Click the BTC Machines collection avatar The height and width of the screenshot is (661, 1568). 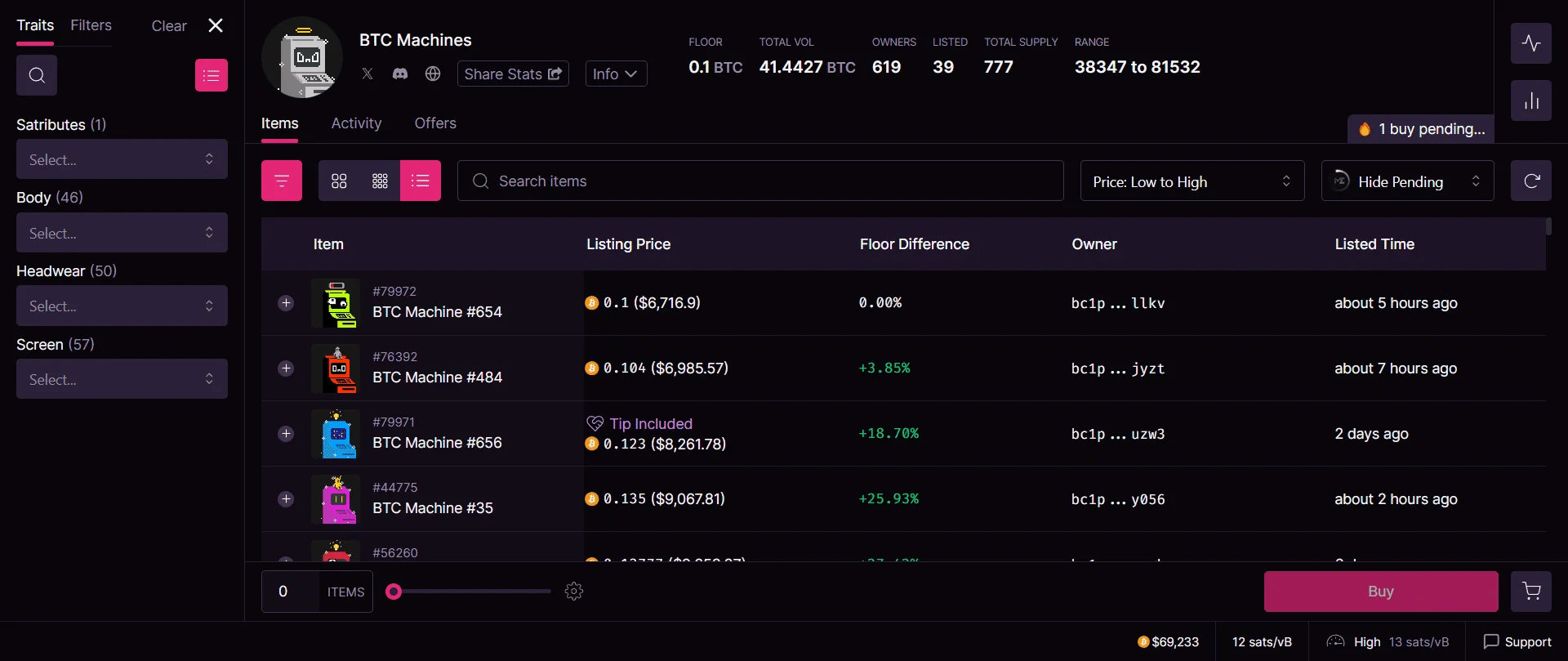pyautogui.click(x=302, y=57)
